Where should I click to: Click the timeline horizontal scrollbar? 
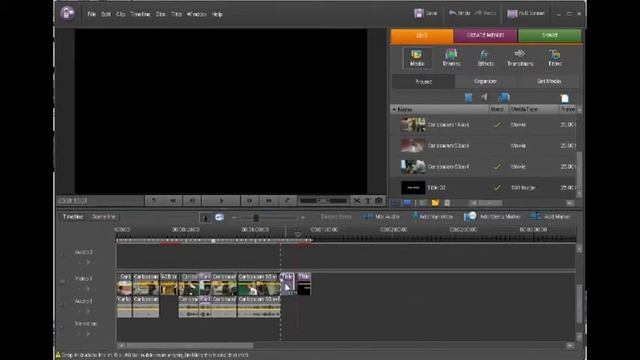pos(189,346)
